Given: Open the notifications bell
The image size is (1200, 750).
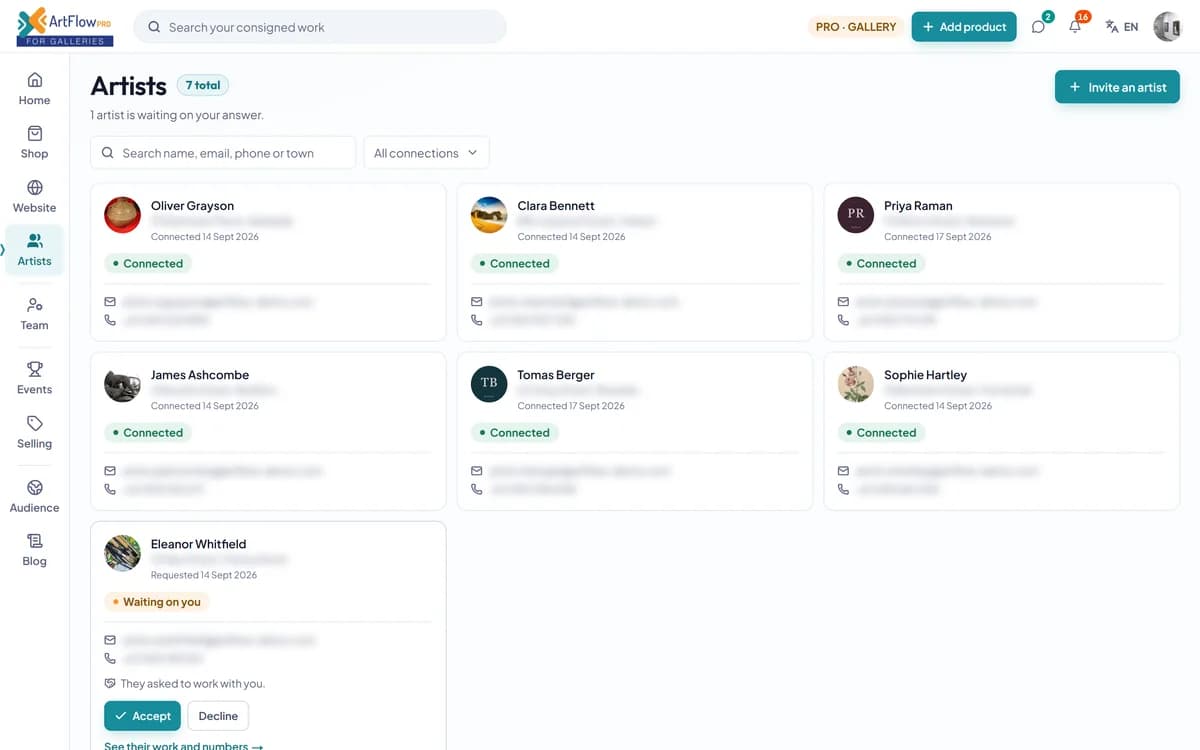Looking at the screenshot, I should point(1075,27).
